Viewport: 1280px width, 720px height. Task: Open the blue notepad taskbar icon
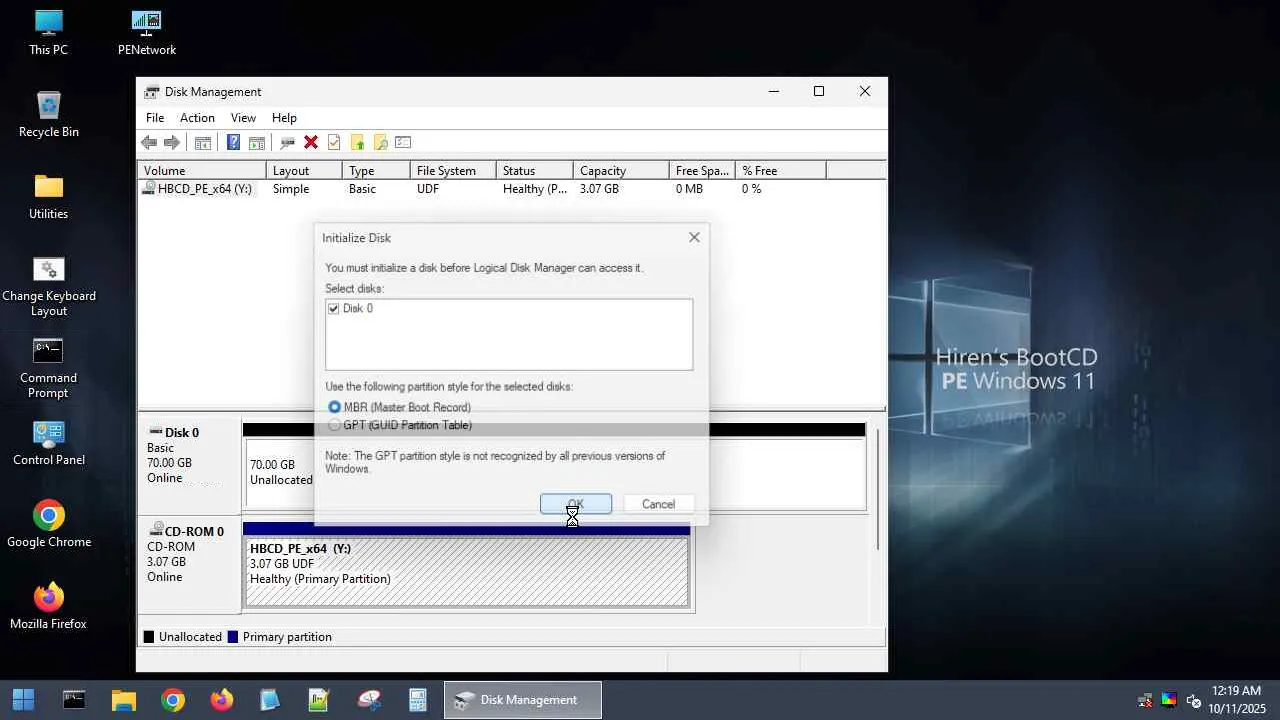coord(270,700)
